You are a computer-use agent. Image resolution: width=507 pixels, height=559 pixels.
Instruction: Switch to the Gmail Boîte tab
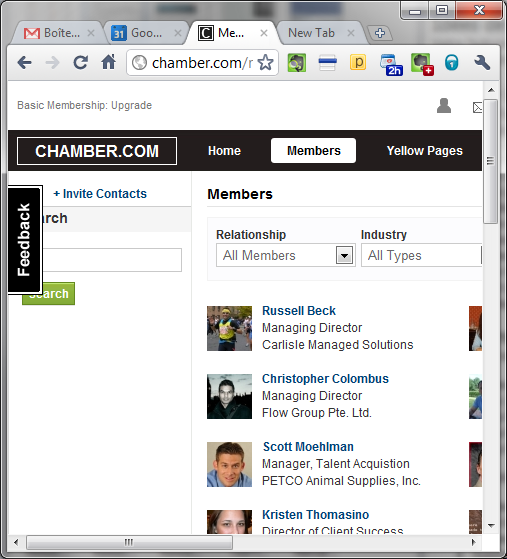coord(58,33)
